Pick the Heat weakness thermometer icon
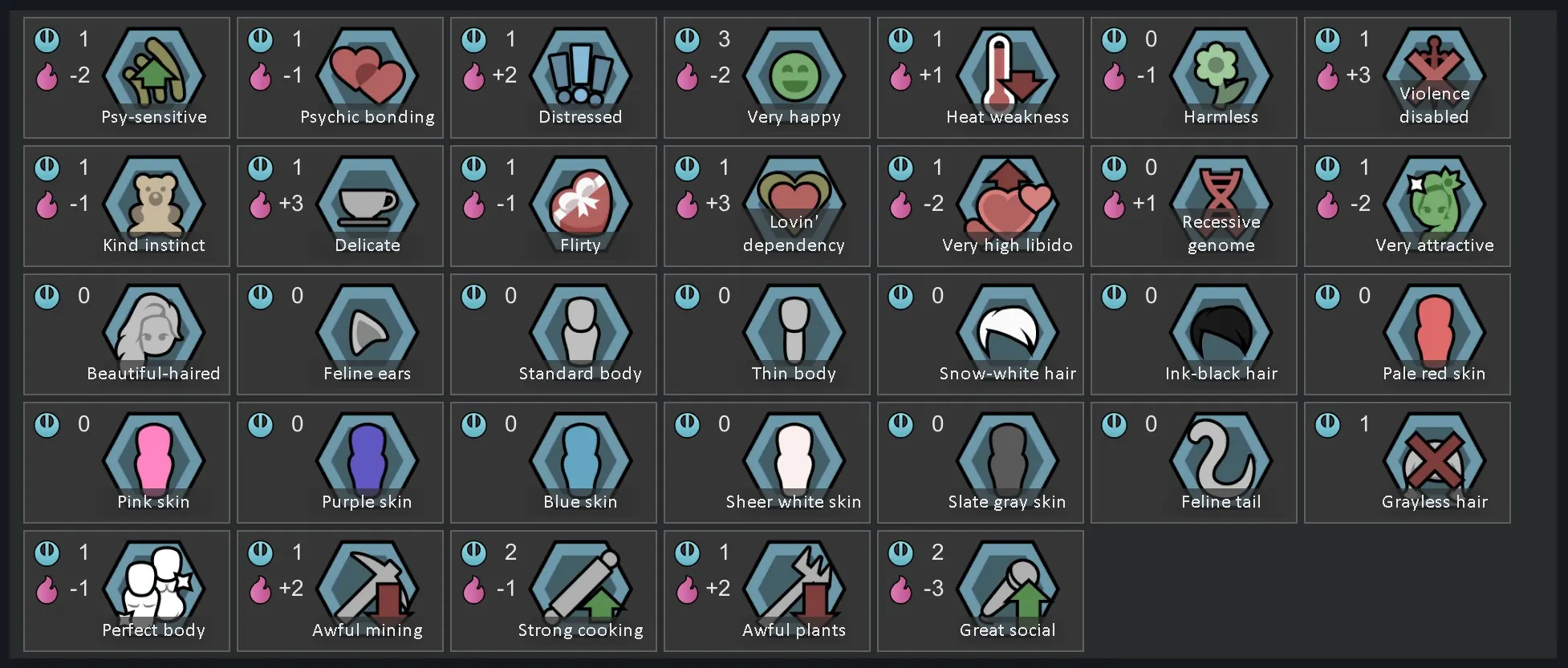1568x668 pixels. tap(1008, 74)
